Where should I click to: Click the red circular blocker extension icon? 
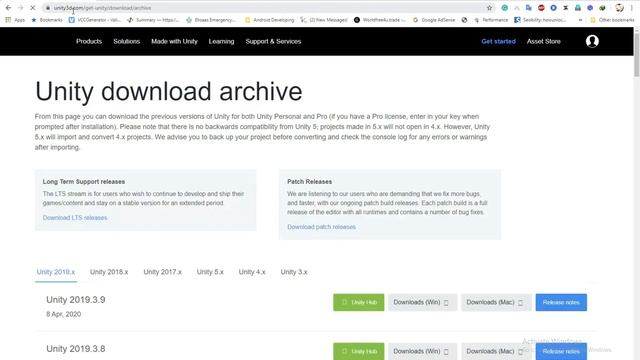[541, 8]
